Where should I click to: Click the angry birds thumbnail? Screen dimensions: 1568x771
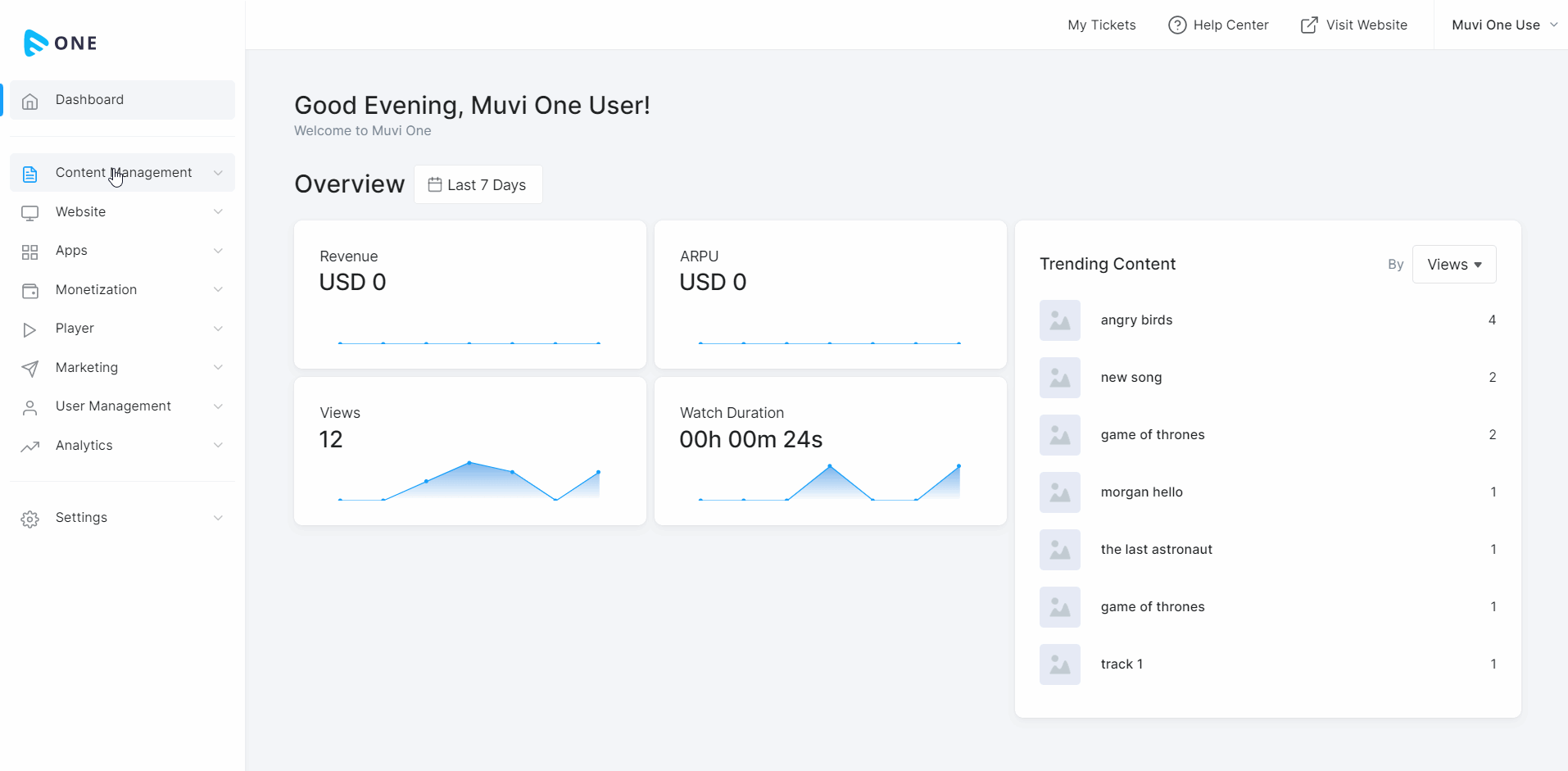(x=1060, y=320)
